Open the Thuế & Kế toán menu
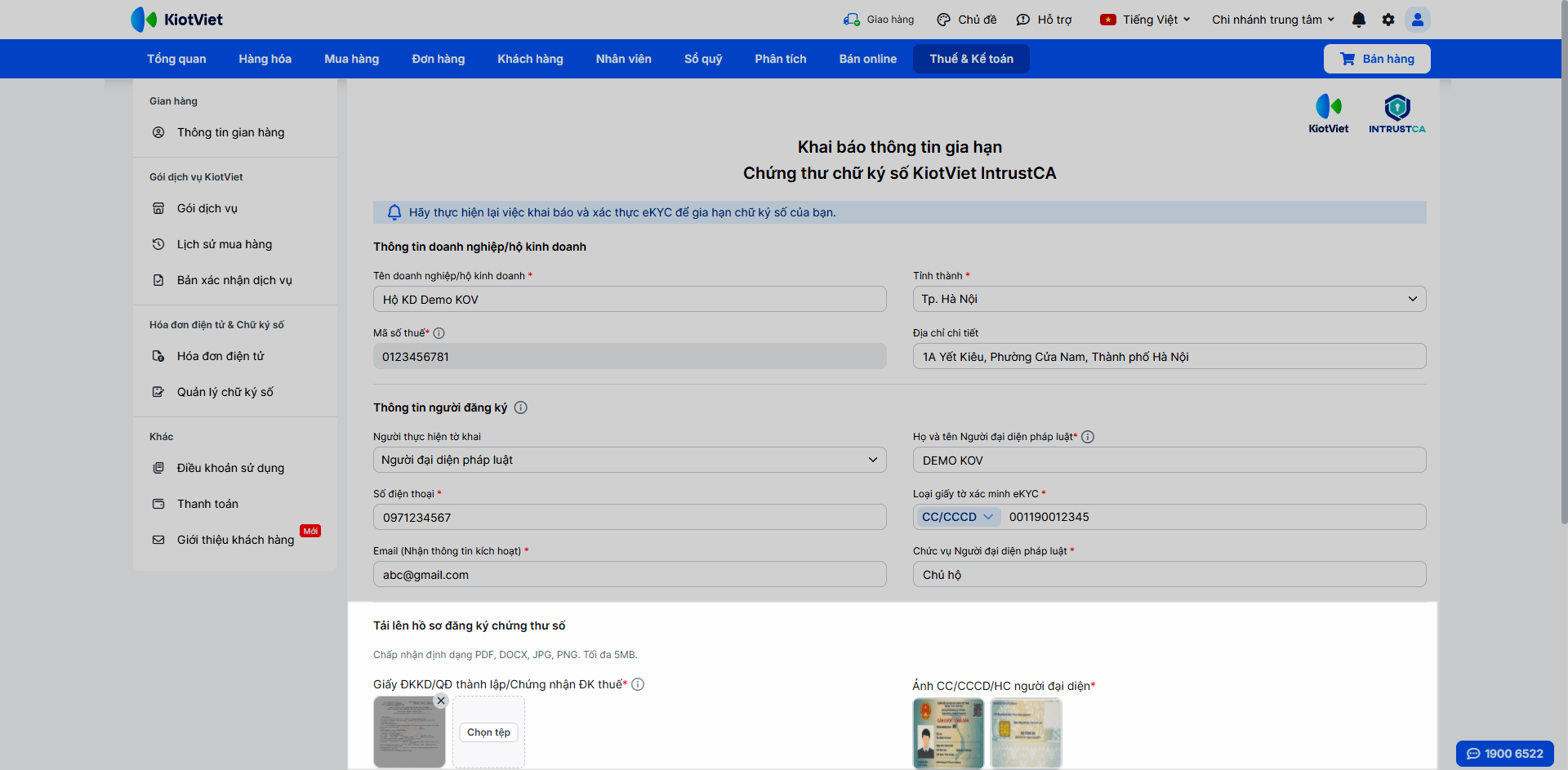The width and height of the screenshot is (1568, 770). point(971,59)
